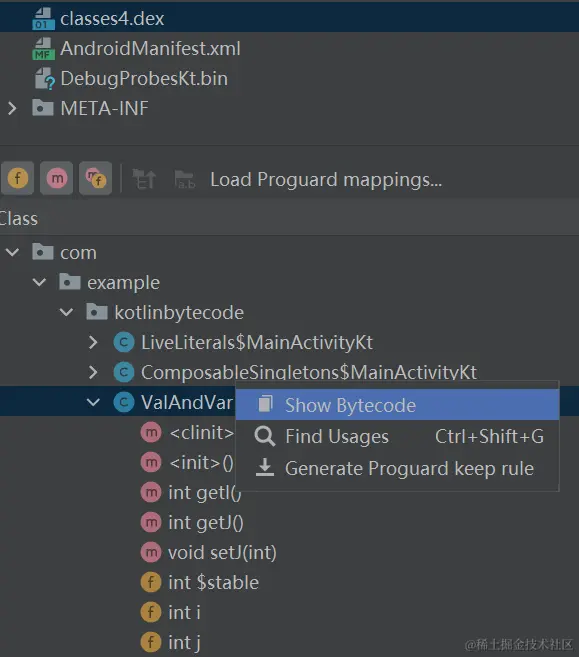This screenshot has width=579, height=657.
Task: Select the classes4.dex file icon
Action: (43, 19)
